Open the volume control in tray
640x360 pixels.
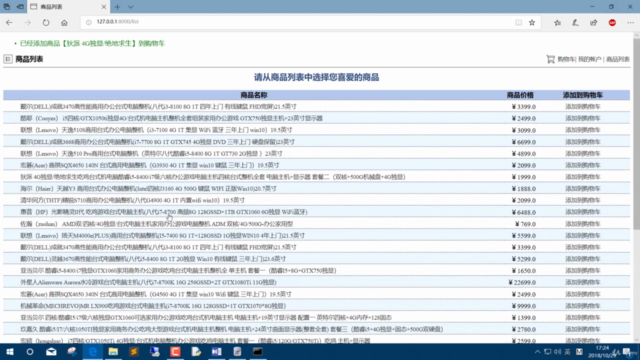coord(558,352)
